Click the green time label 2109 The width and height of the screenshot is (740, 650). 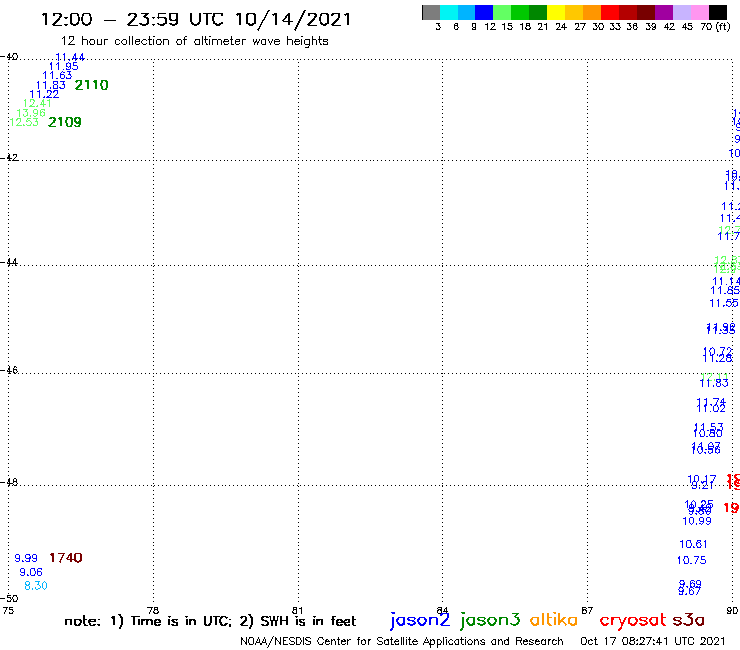point(65,122)
